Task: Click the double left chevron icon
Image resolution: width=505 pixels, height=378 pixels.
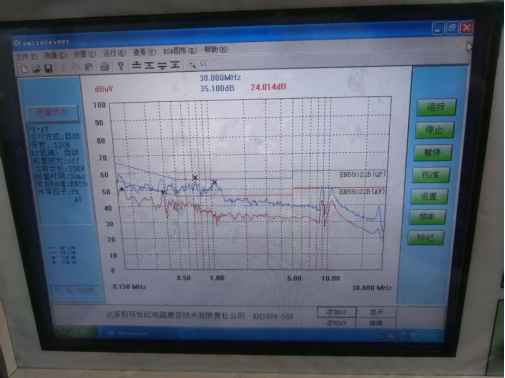Action: coord(204,63)
